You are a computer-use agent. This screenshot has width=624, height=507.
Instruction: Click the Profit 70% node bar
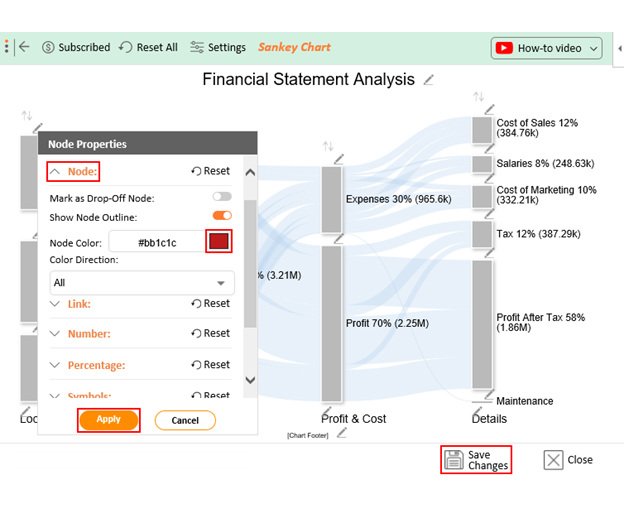[332, 324]
